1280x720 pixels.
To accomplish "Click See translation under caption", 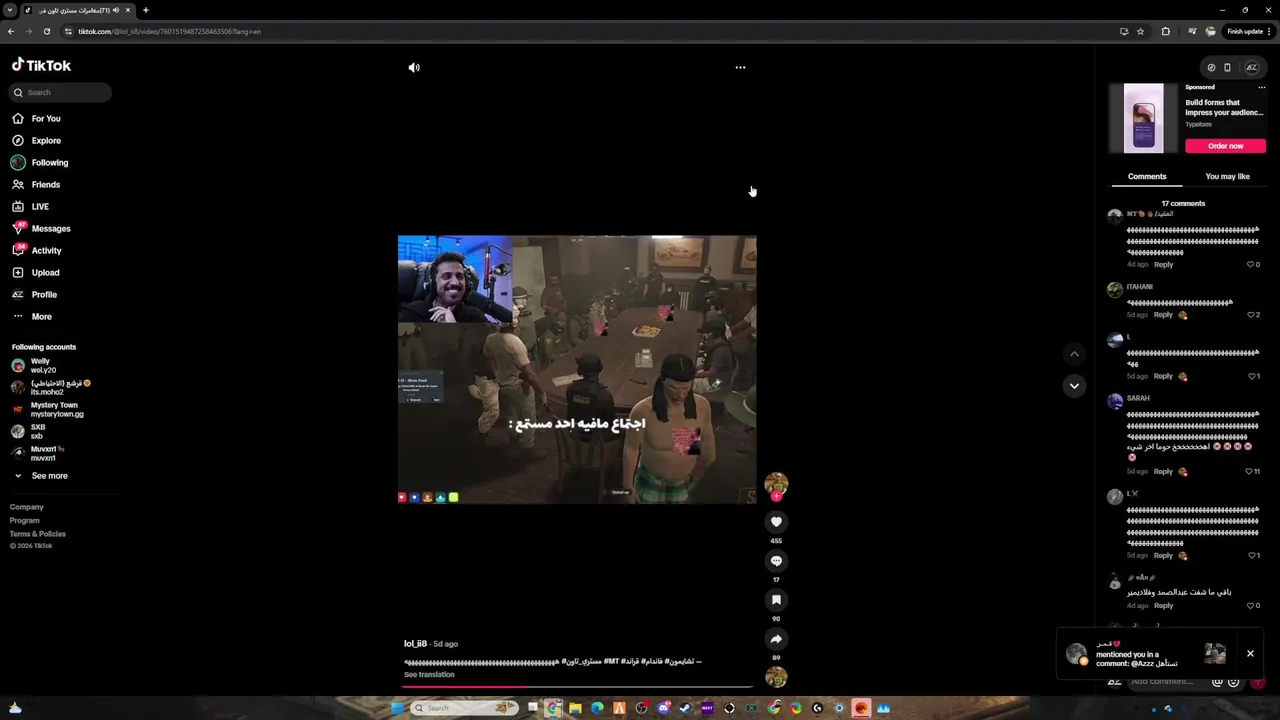I will (x=429, y=675).
